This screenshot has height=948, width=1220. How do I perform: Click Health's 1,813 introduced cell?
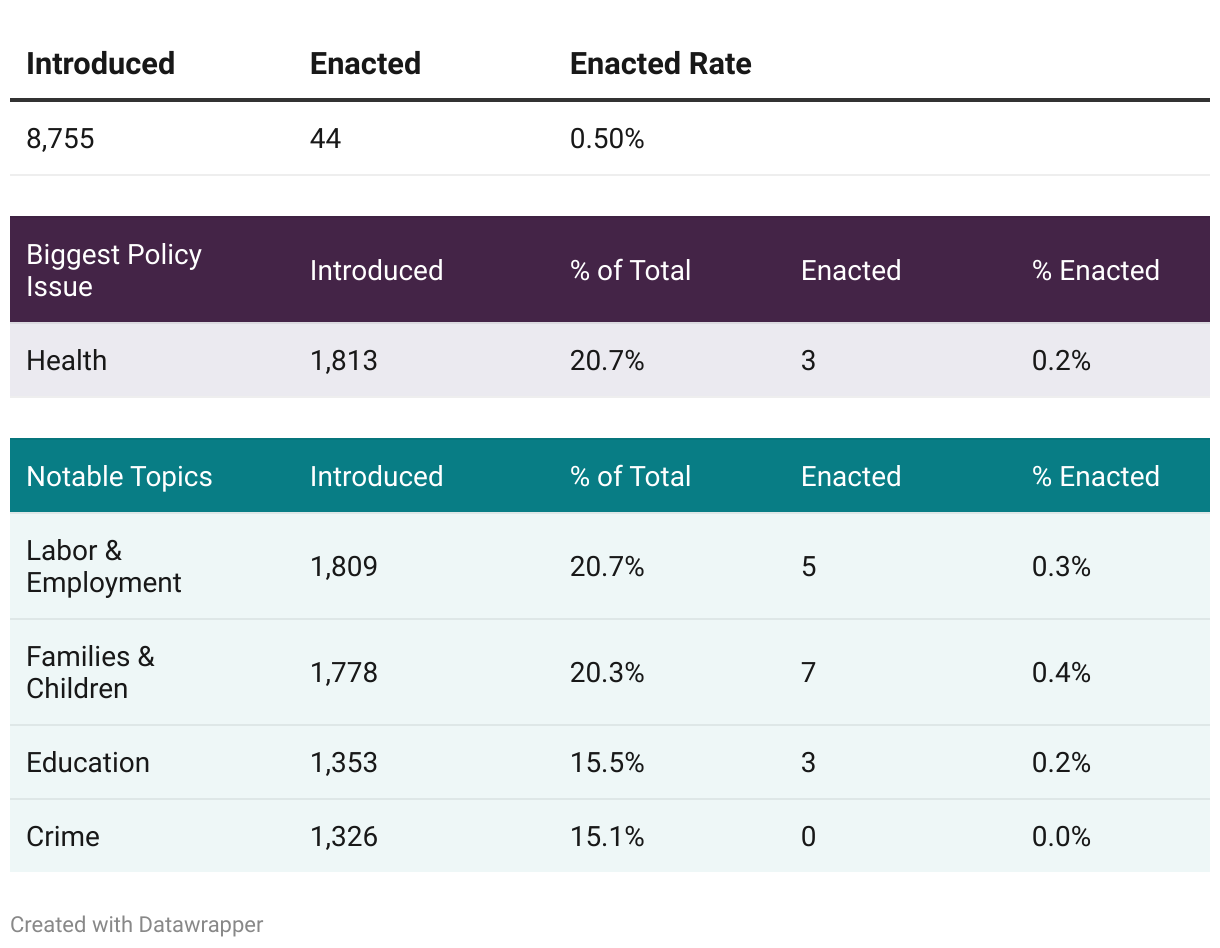point(344,361)
